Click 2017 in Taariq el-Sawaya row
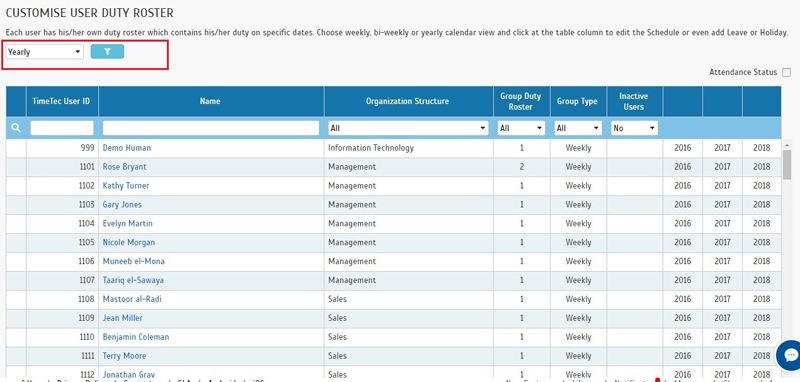This screenshot has width=800, height=382. [x=722, y=280]
